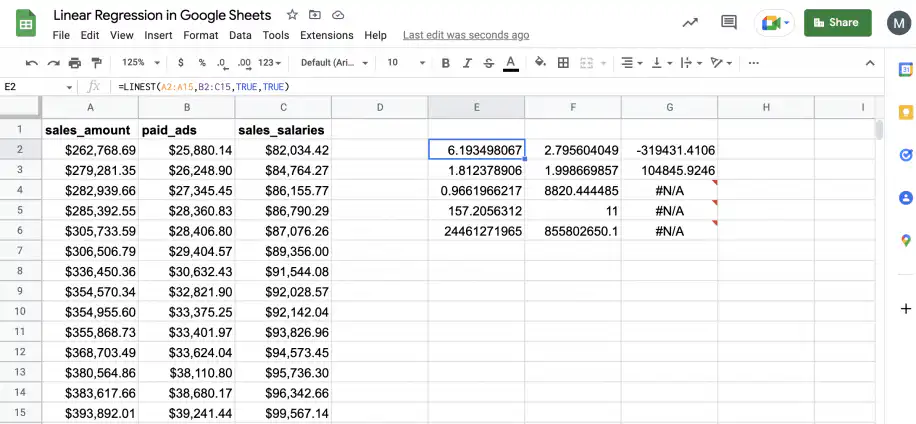
Task: Open the Insert menu
Action: click(158, 35)
